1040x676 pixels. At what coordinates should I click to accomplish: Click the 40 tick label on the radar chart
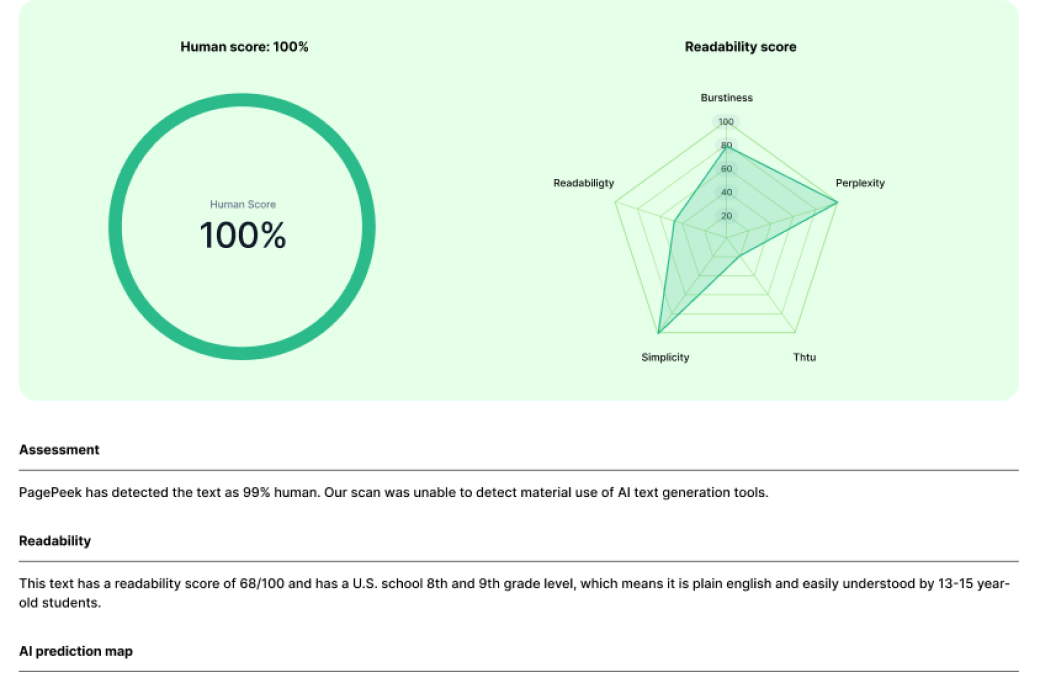(x=726, y=192)
